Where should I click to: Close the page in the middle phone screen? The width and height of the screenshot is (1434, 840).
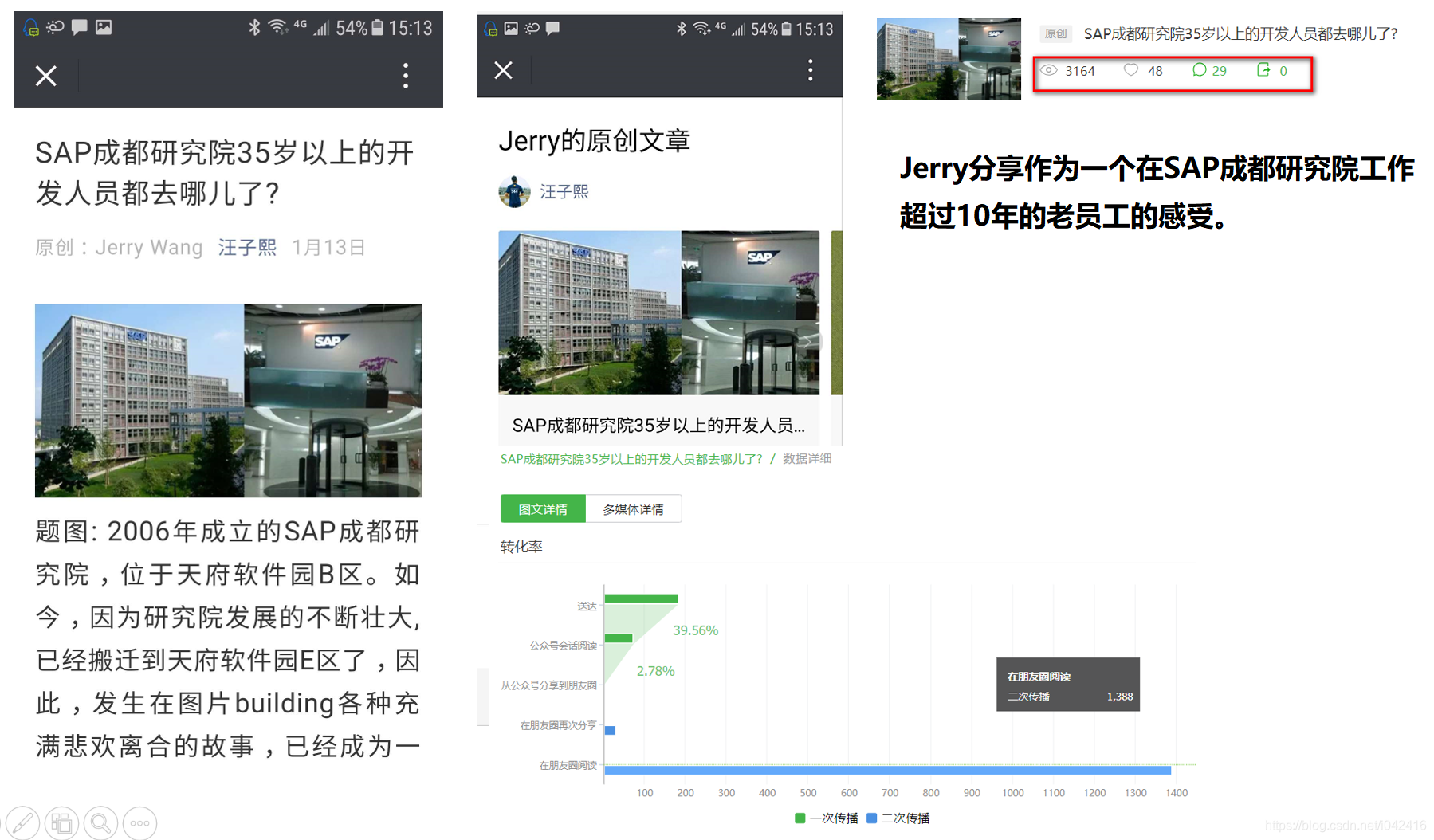tap(503, 70)
